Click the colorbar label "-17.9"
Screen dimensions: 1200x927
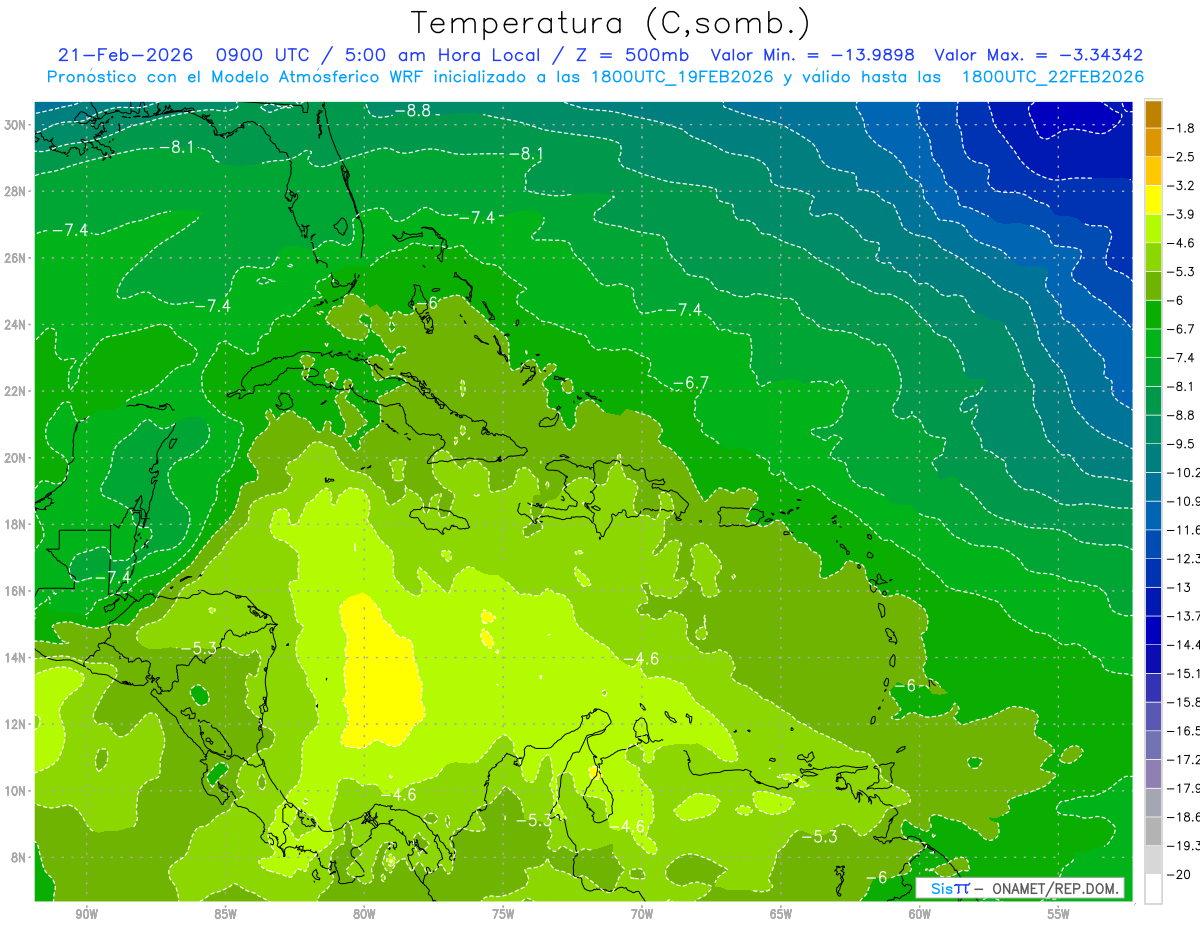tap(1184, 788)
